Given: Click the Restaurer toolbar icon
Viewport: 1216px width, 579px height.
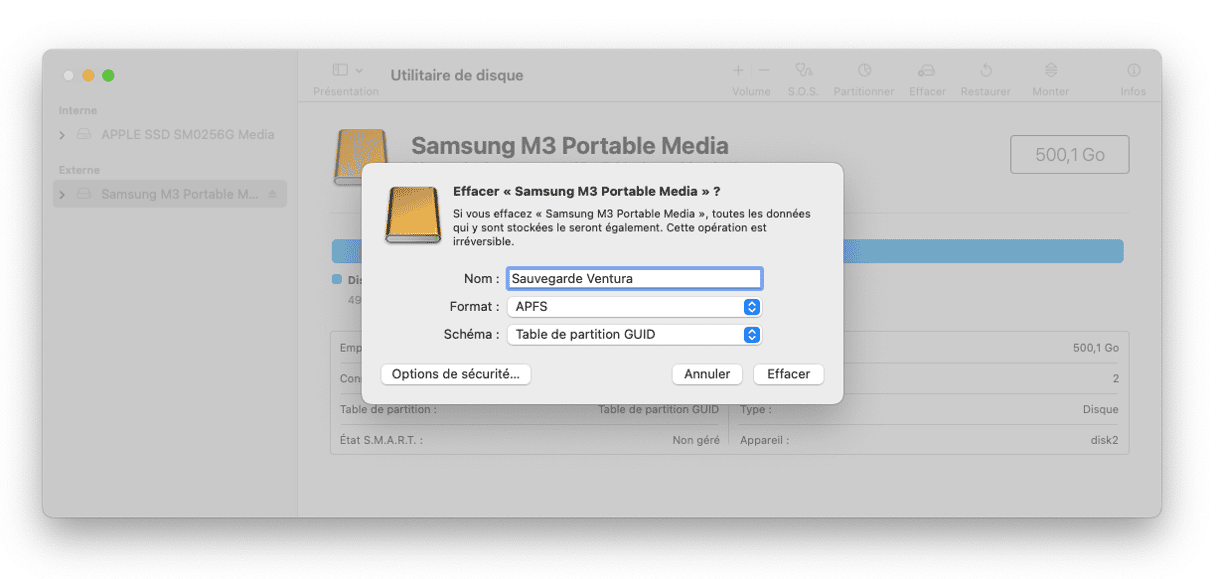Looking at the screenshot, I should tap(985, 71).
